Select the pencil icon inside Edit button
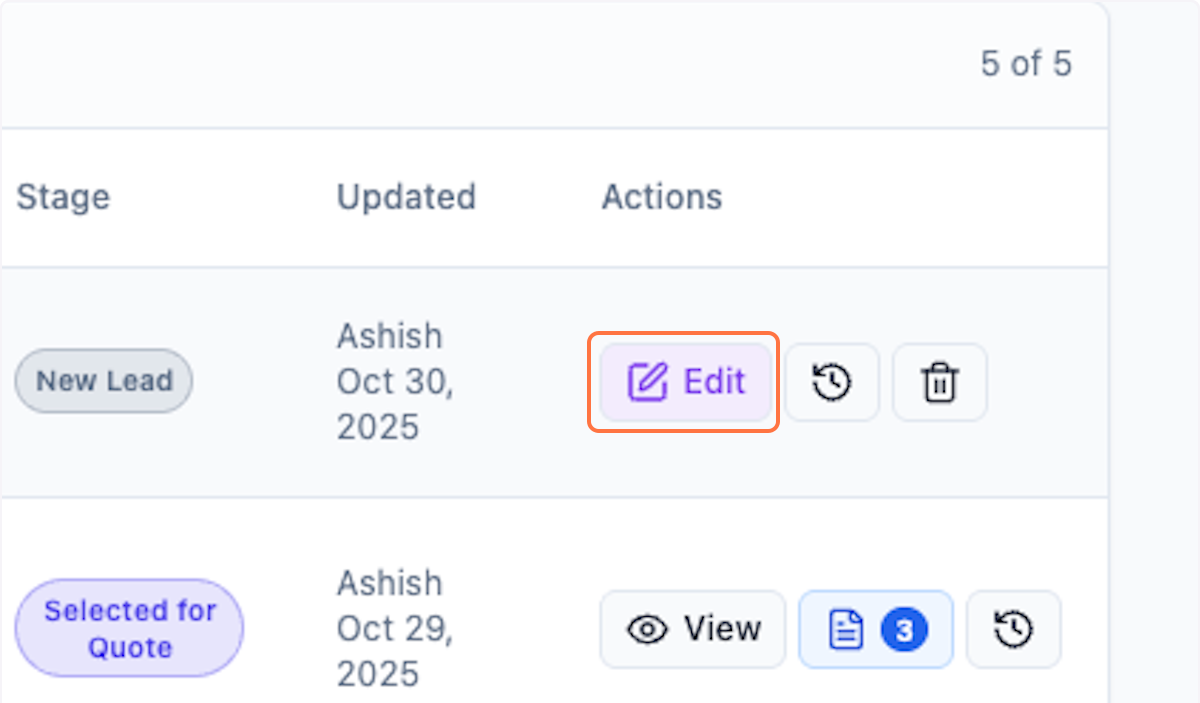Image resolution: width=1200 pixels, height=703 pixels. point(650,381)
